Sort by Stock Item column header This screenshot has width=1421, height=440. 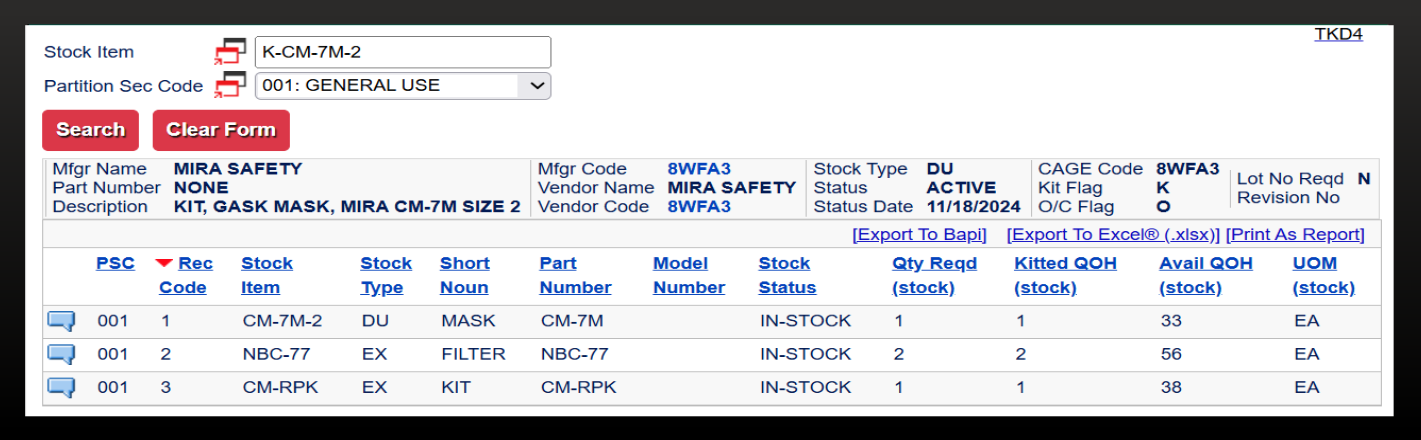coord(267,275)
